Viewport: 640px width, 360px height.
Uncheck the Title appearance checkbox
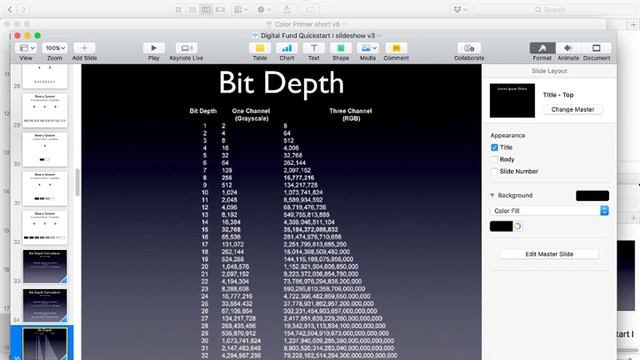click(494, 147)
